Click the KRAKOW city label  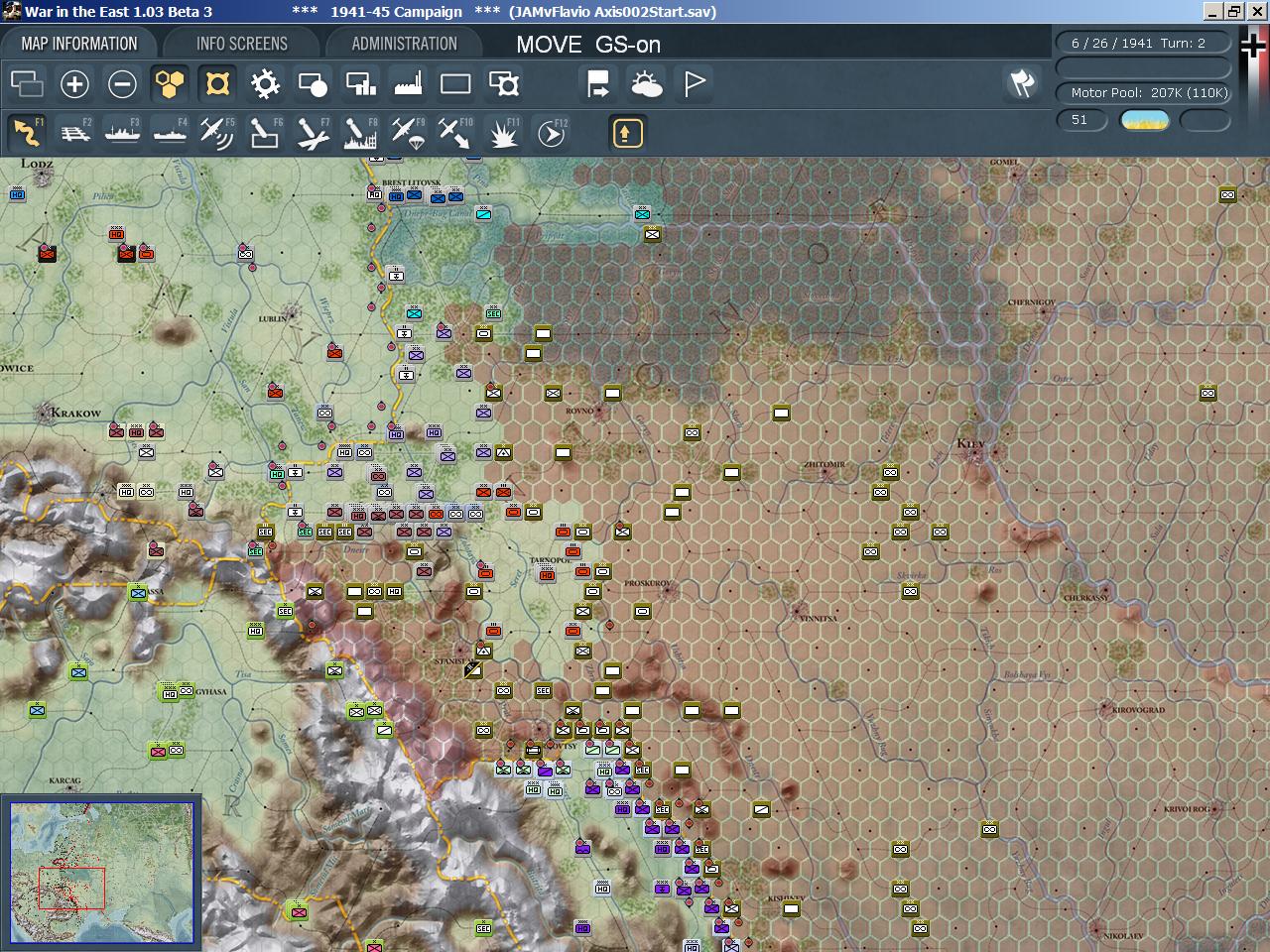point(75,413)
